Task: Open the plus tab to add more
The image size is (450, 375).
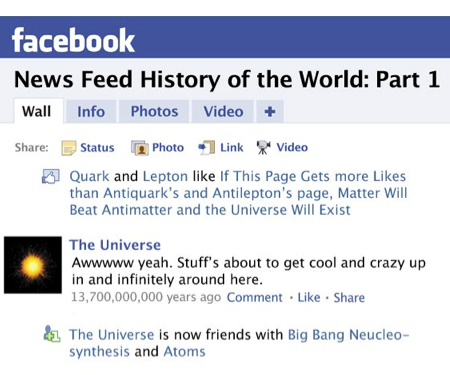Action: click(x=270, y=111)
